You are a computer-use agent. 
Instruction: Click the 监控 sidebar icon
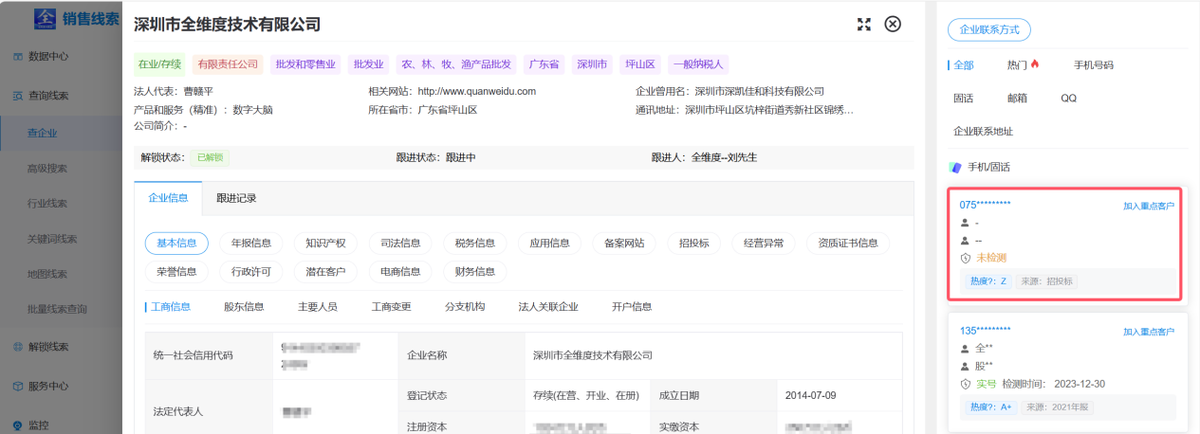(x=17, y=424)
